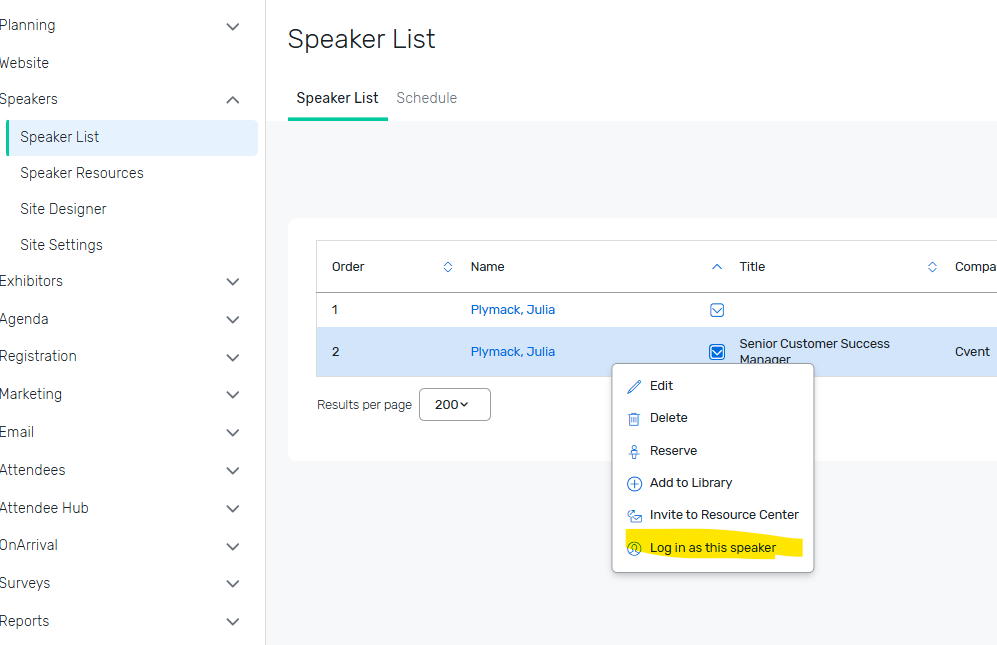The image size is (997, 645).
Task: Open Speaker Resources in sidebar
Action: pos(82,173)
